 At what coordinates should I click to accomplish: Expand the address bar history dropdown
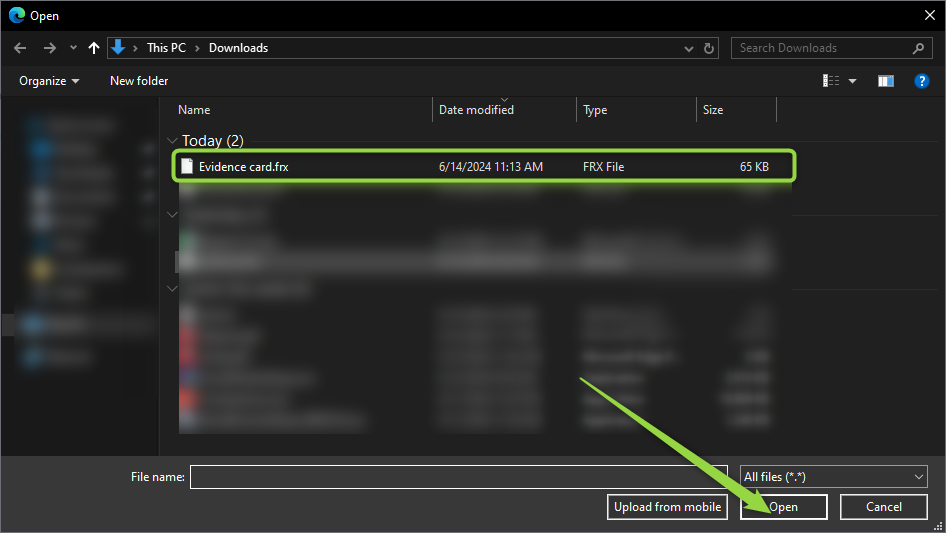point(688,48)
